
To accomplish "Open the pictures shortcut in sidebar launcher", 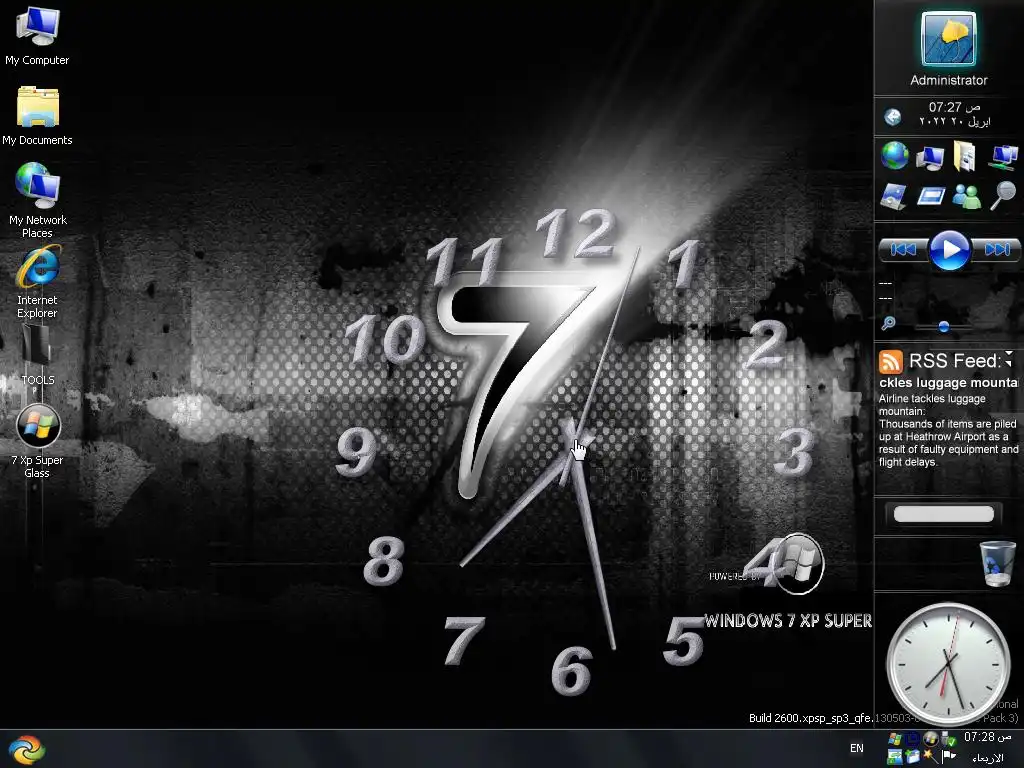I will 893,196.
